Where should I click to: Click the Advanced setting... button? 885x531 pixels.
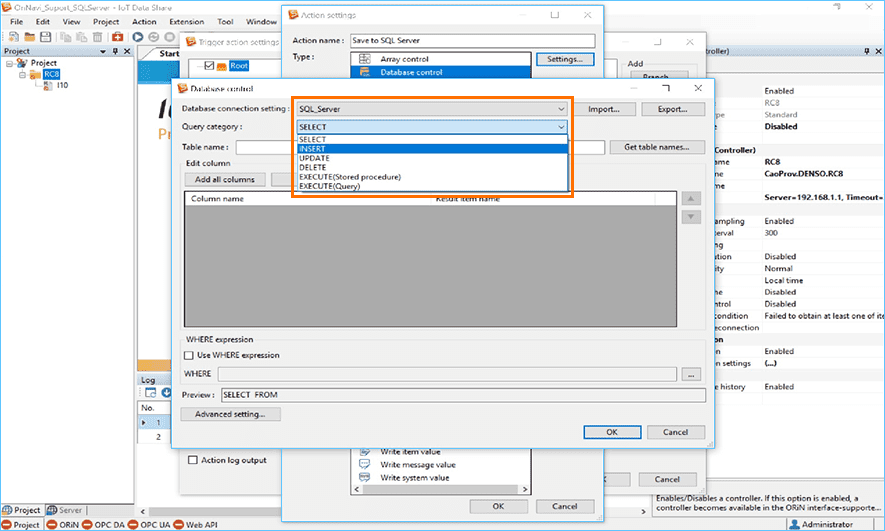tap(230, 414)
